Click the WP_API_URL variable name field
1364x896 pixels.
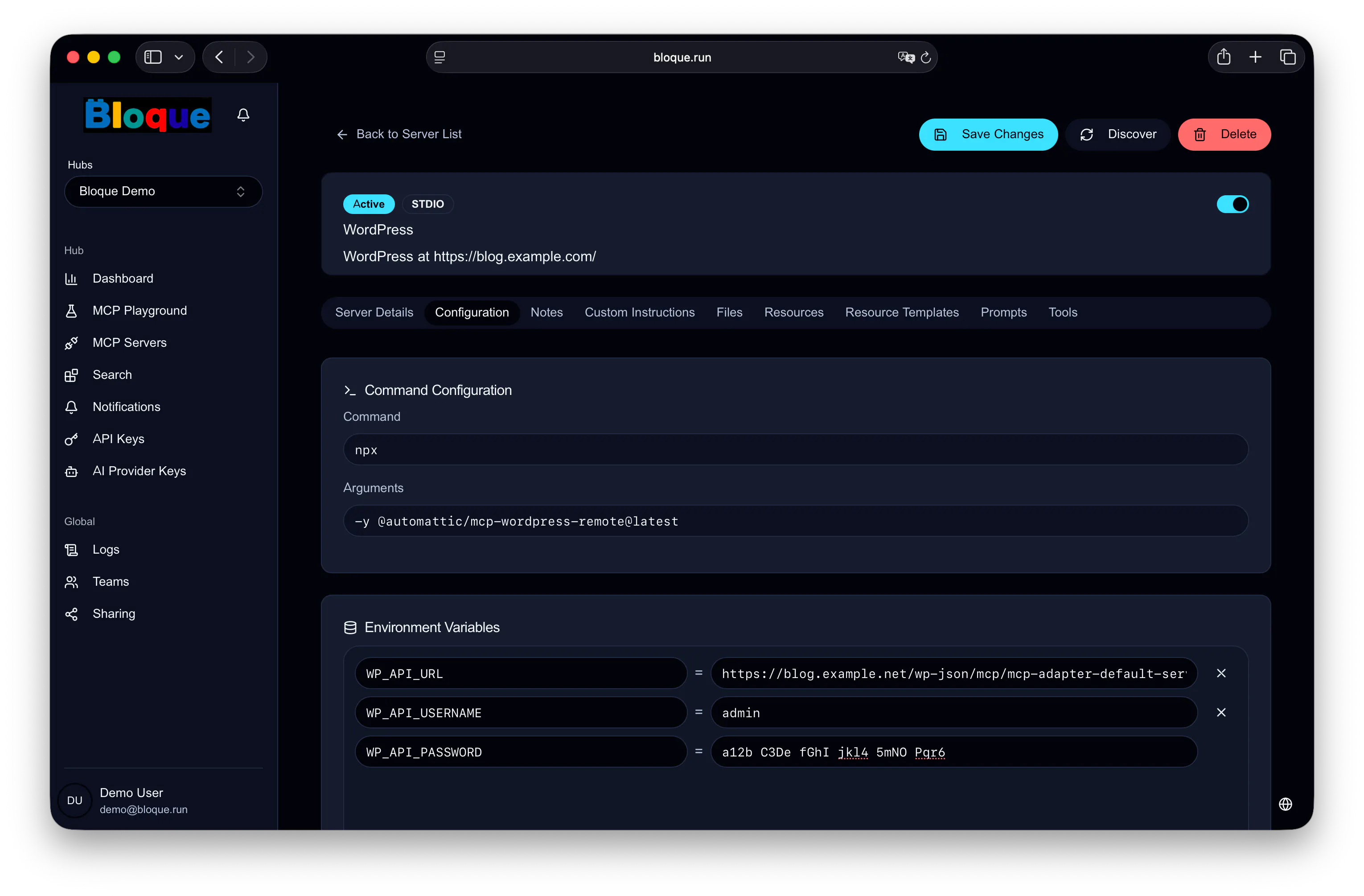(520, 673)
